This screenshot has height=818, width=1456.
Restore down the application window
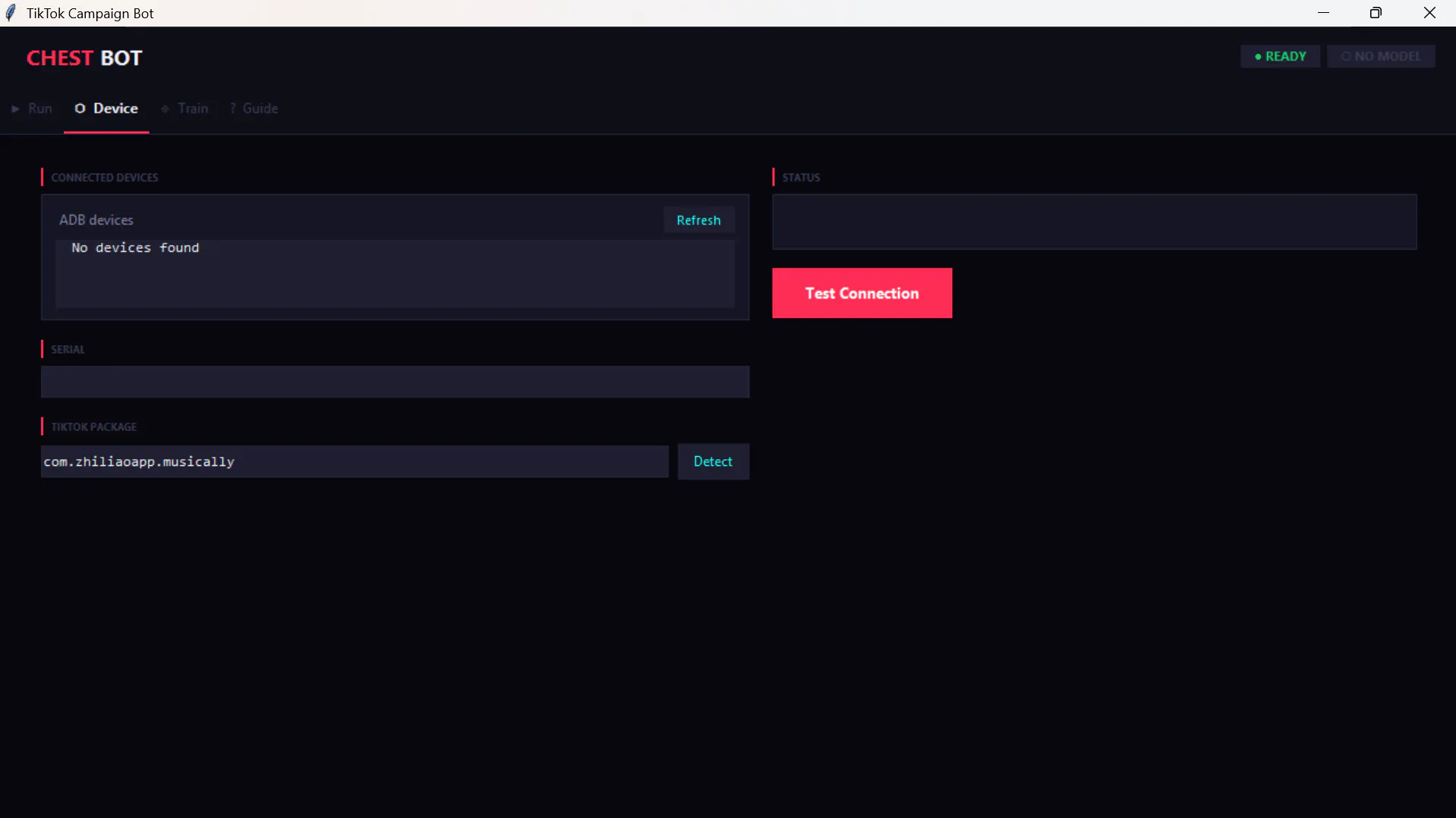pos(1376,13)
